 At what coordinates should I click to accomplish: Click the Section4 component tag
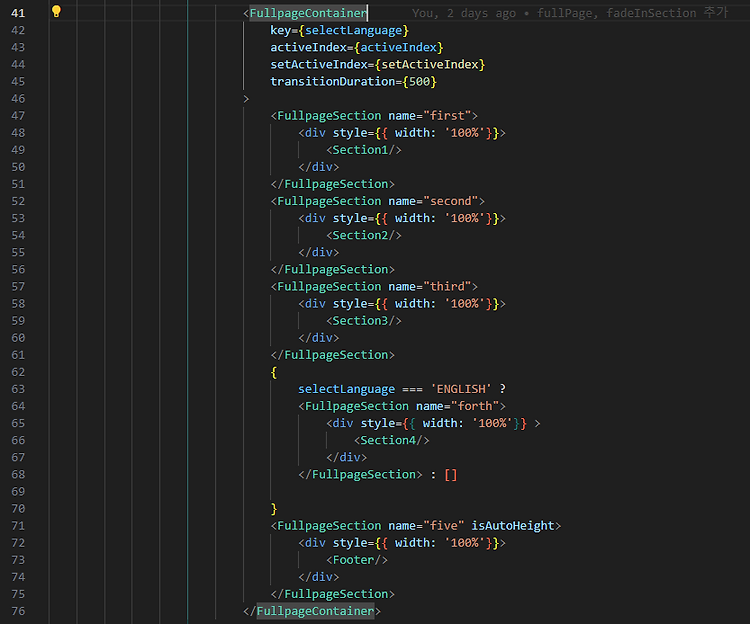[x=392, y=440]
